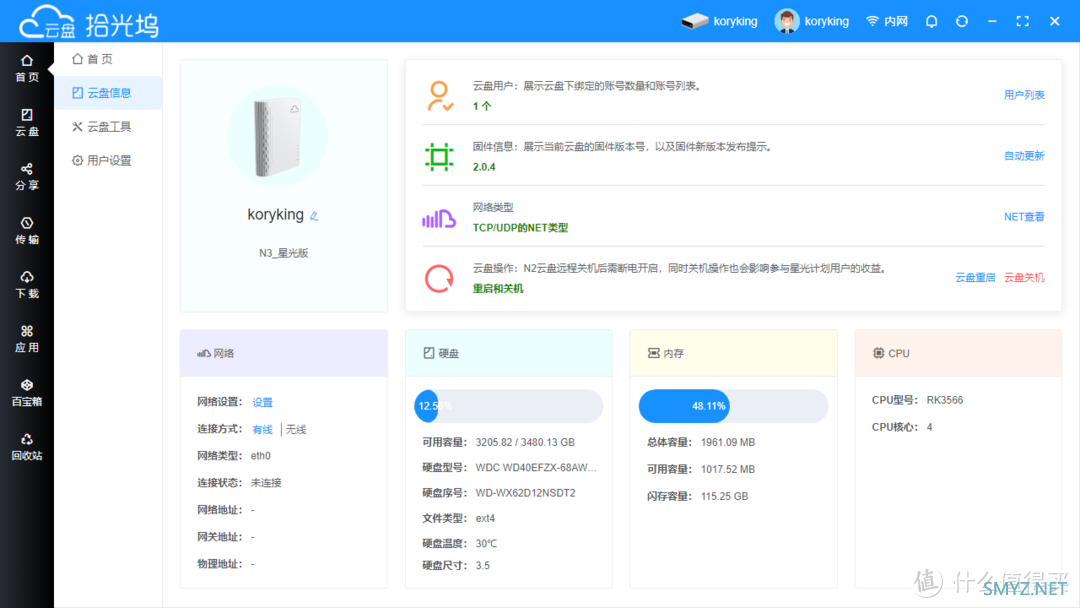Click the 未连接 connection status value
Viewport: 1080px width, 608px height.
point(266,483)
